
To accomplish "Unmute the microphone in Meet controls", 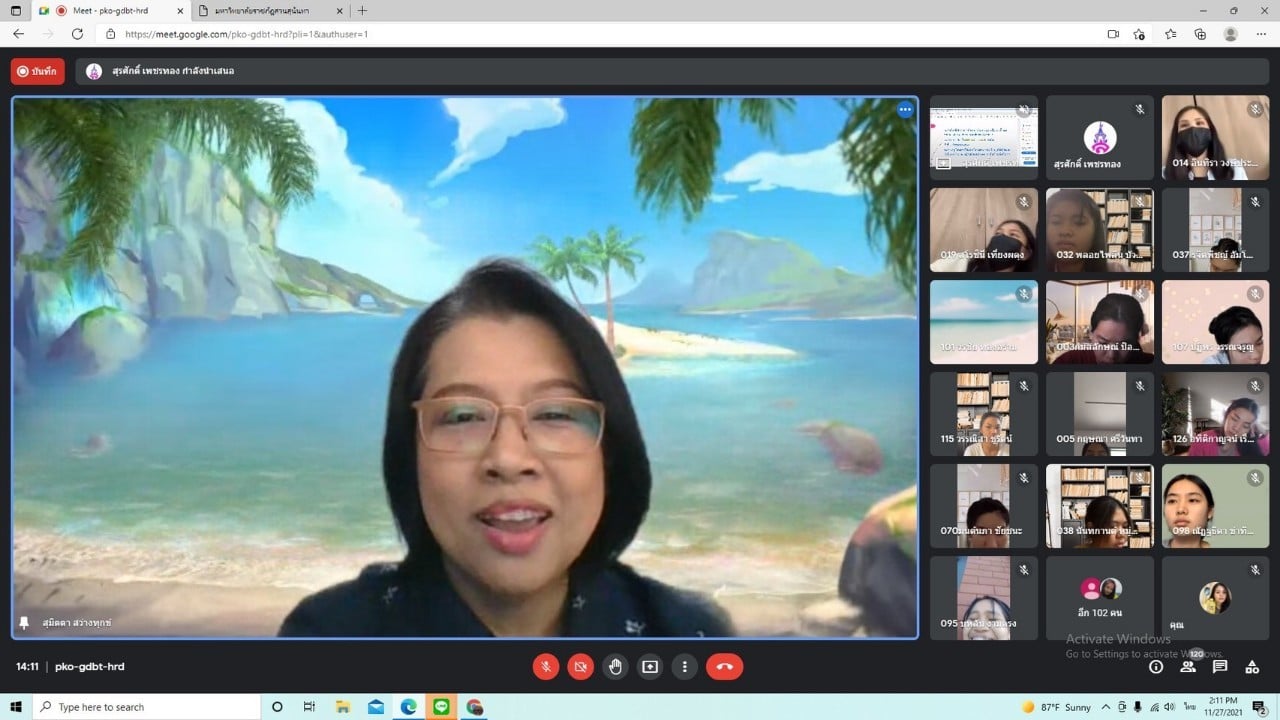I will (546, 666).
